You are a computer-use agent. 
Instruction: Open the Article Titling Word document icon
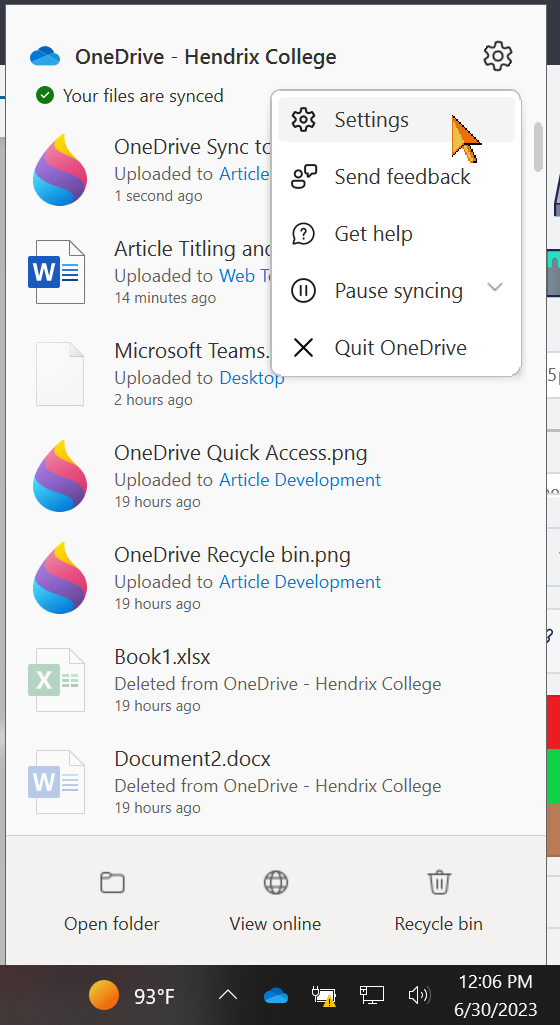57,272
